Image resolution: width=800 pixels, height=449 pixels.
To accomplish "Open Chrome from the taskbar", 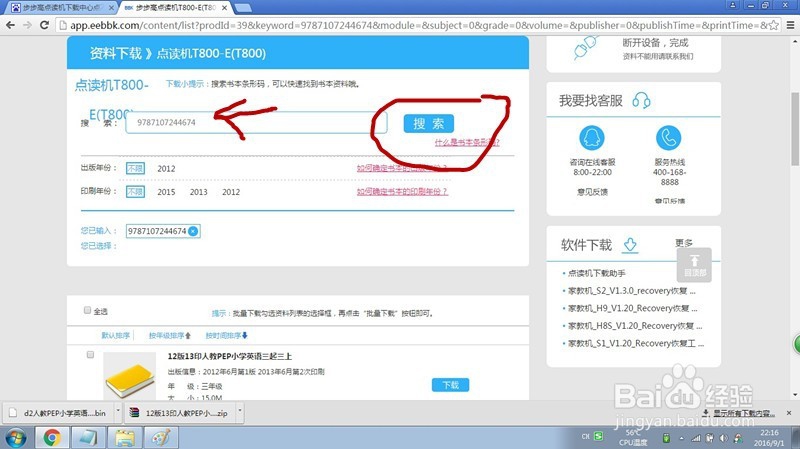I will pyautogui.click(x=52, y=438).
